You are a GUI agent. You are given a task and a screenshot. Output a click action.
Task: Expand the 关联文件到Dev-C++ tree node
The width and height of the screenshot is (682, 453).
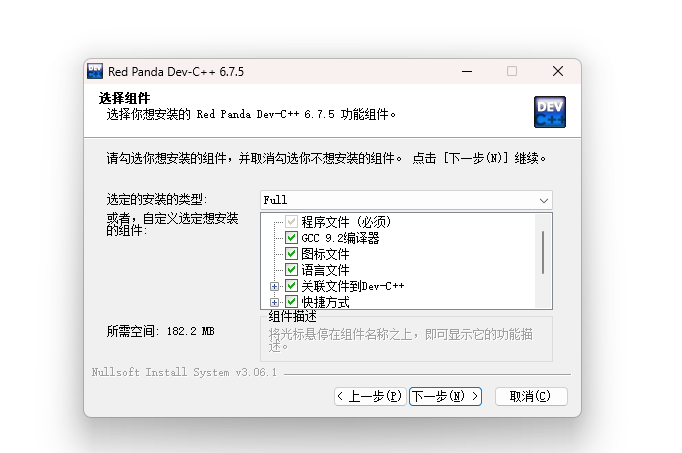(x=274, y=286)
